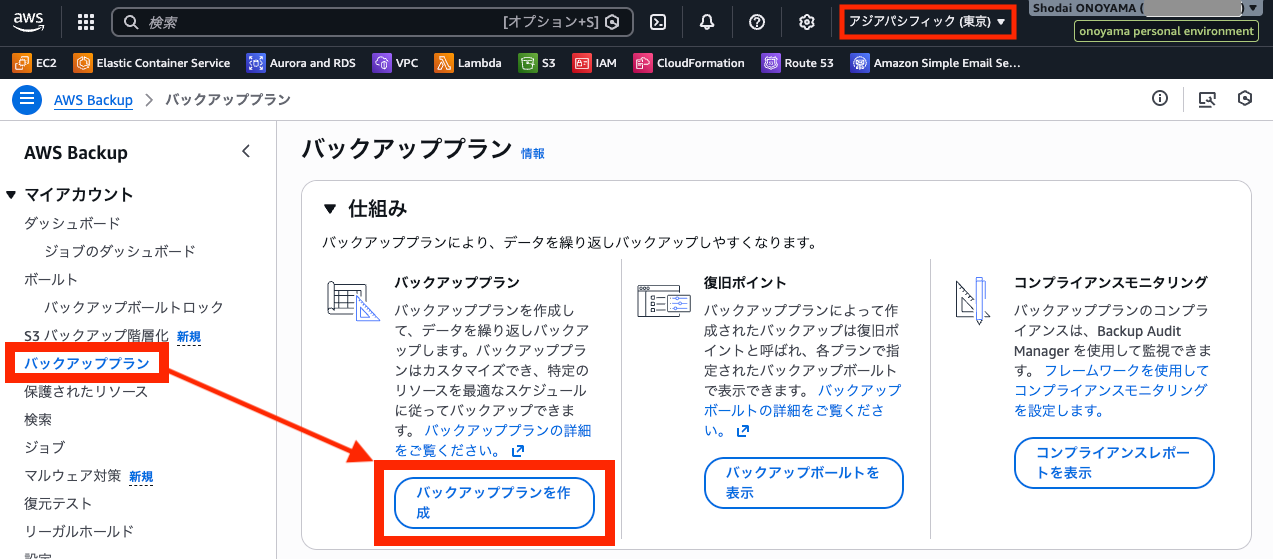The height and width of the screenshot is (559, 1273).
Task: Open CloudShell terminal icon
Action: coord(658,22)
